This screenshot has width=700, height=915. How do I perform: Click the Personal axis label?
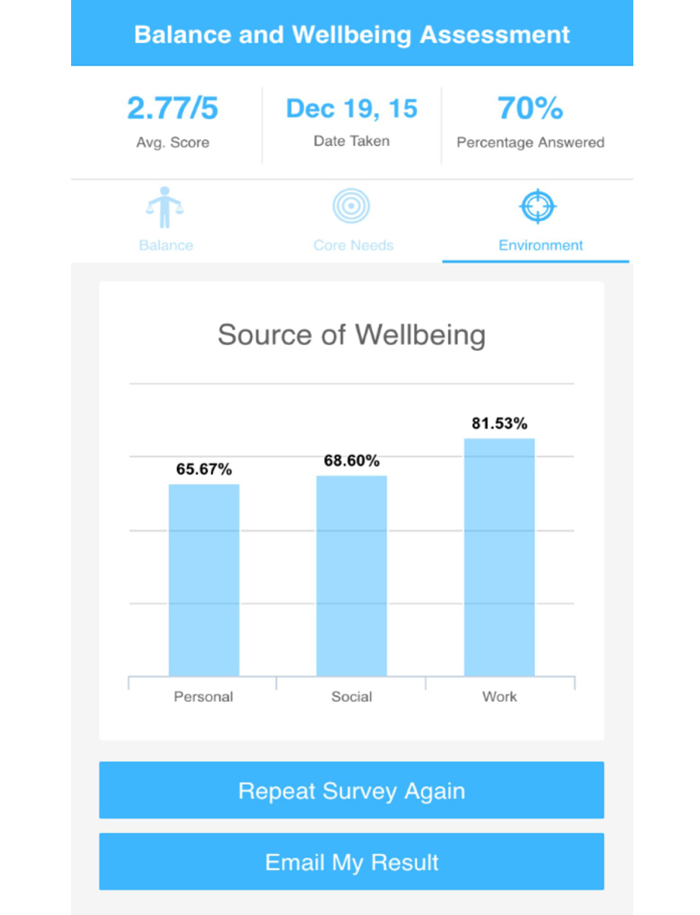tap(203, 697)
